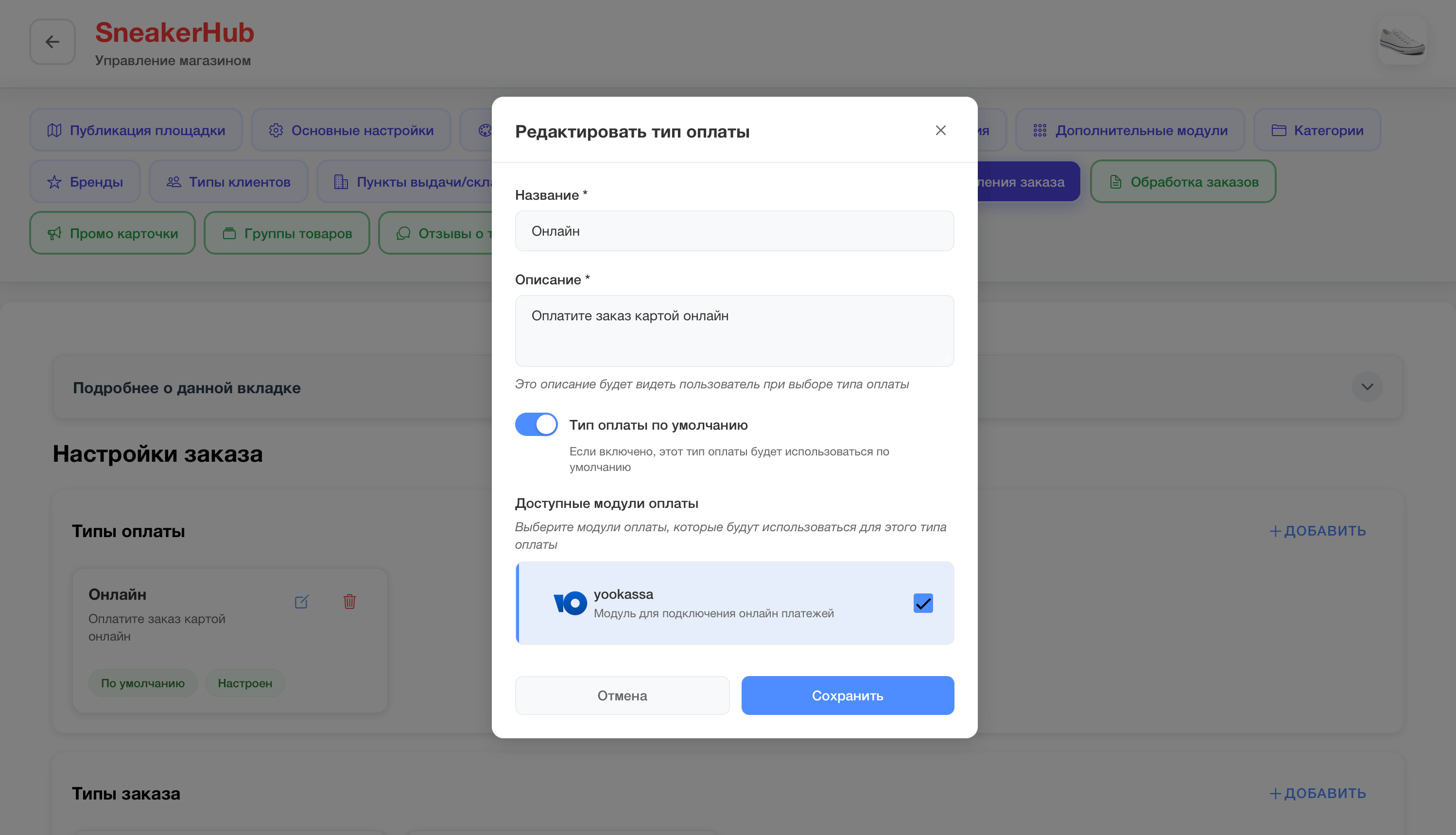Viewport: 1456px width, 835px height.
Task: Click the Название input field
Action: pos(734,231)
